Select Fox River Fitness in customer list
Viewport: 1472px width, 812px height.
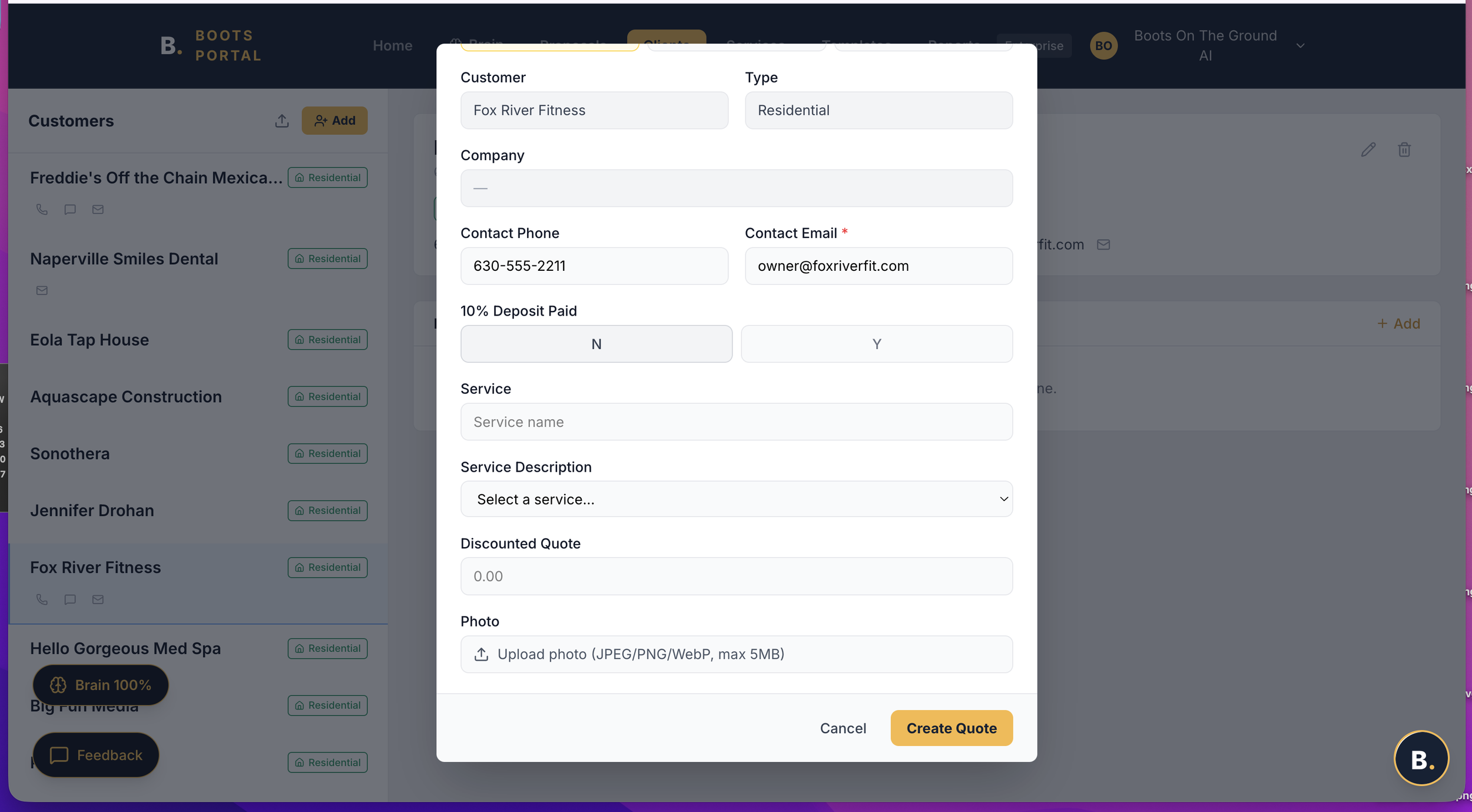point(198,583)
